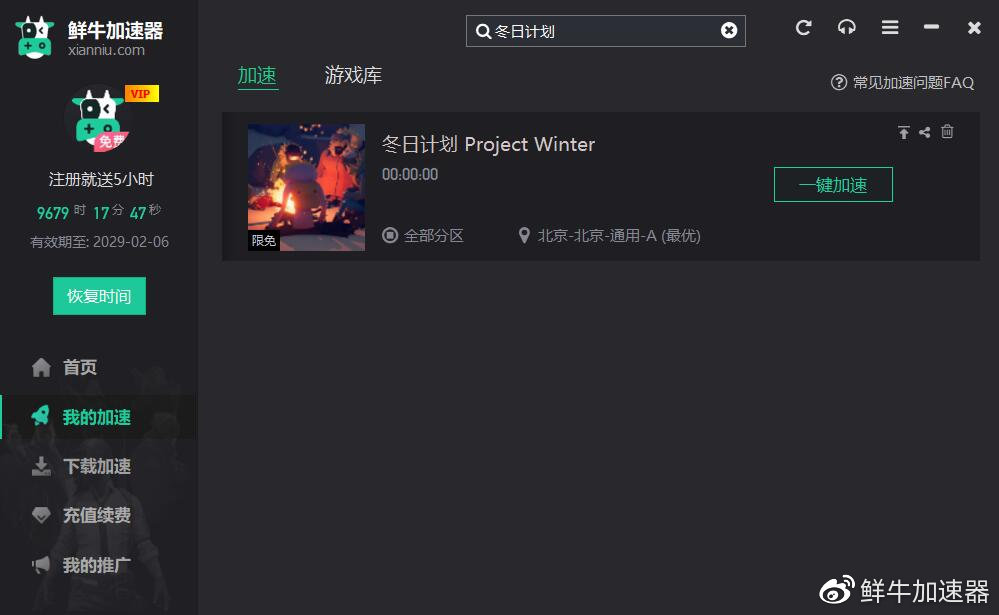The height and width of the screenshot is (615, 999).
Task: Switch to the 游戏库 tab
Action: (x=353, y=75)
